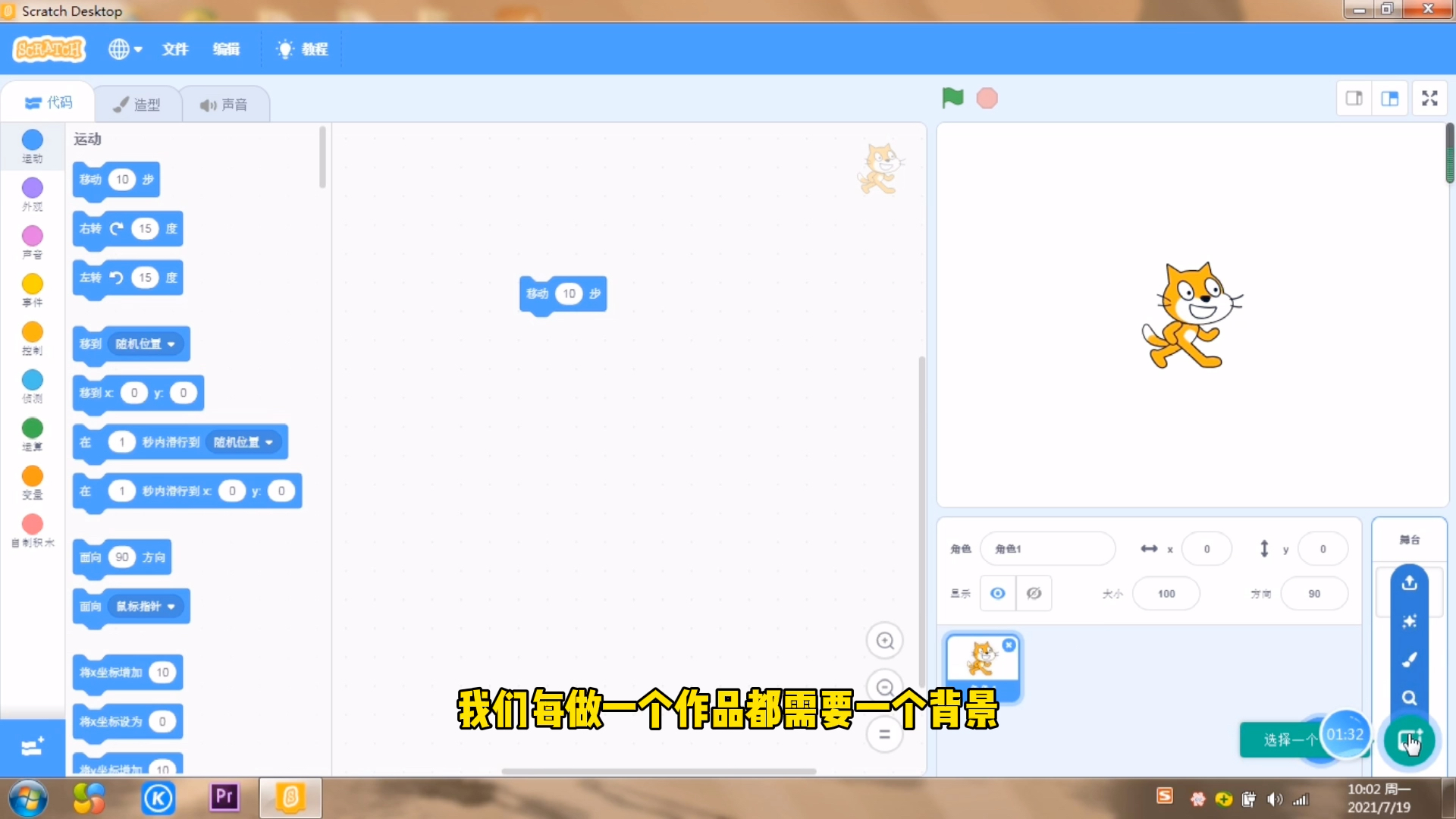Screen dimensions: 1456x819
Task: Pick a surprise random backdrop
Action: click(x=1410, y=622)
